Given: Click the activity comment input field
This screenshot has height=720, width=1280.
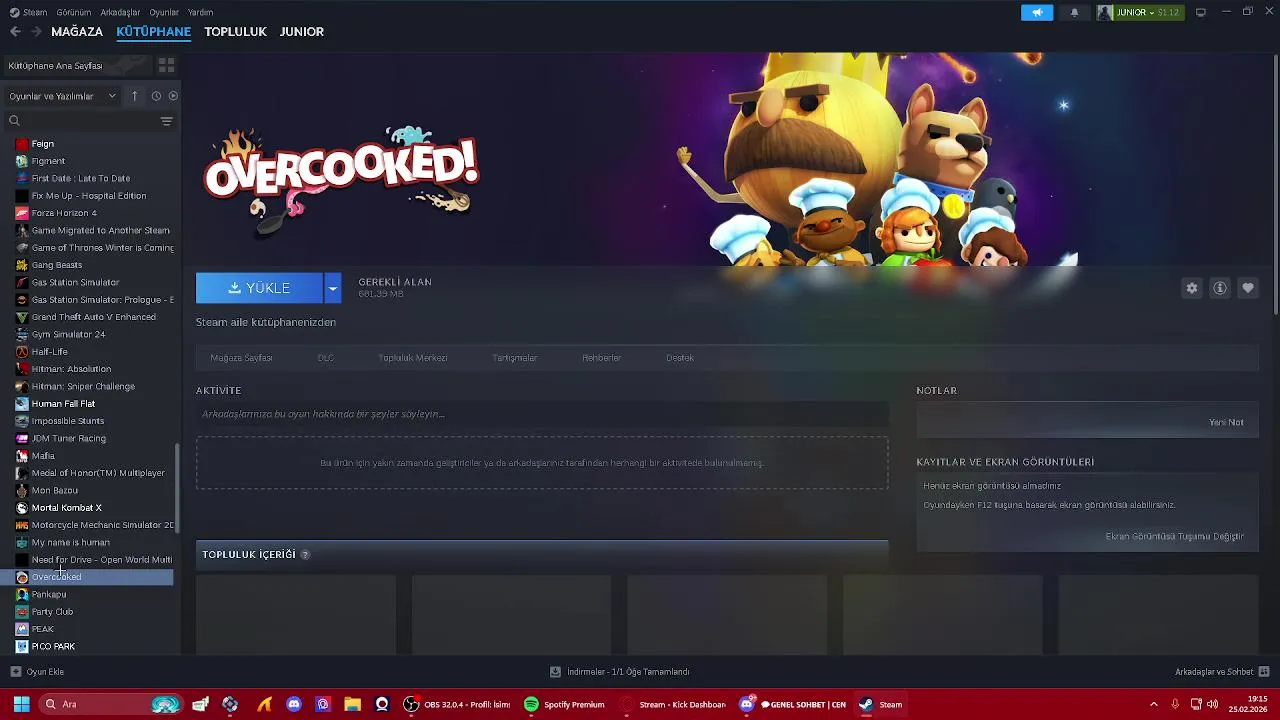Looking at the screenshot, I should coord(542,414).
